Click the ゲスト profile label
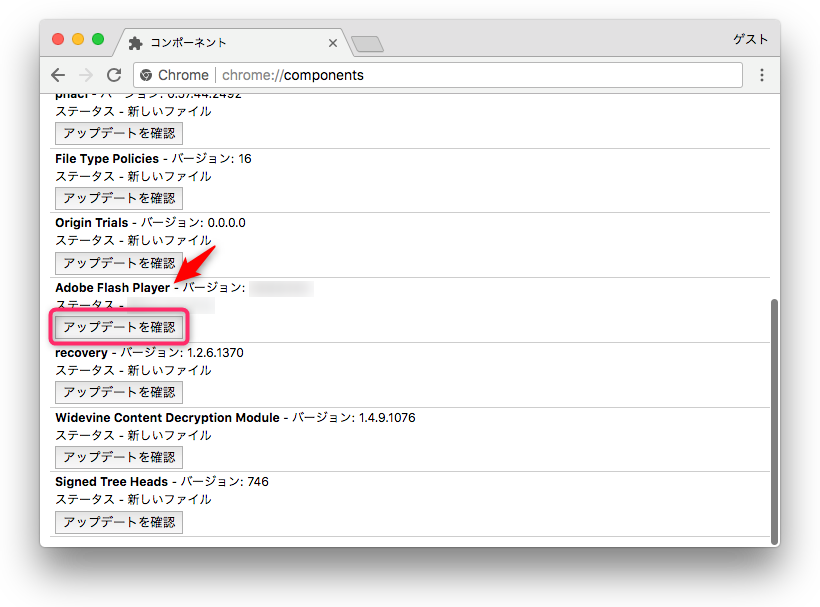Viewport: 820px width, 607px height. point(750,40)
